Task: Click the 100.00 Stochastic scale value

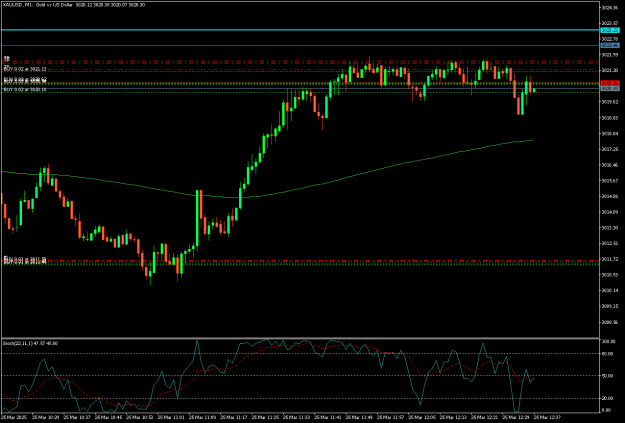Action: pyautogui.click(x=608, y=342)
